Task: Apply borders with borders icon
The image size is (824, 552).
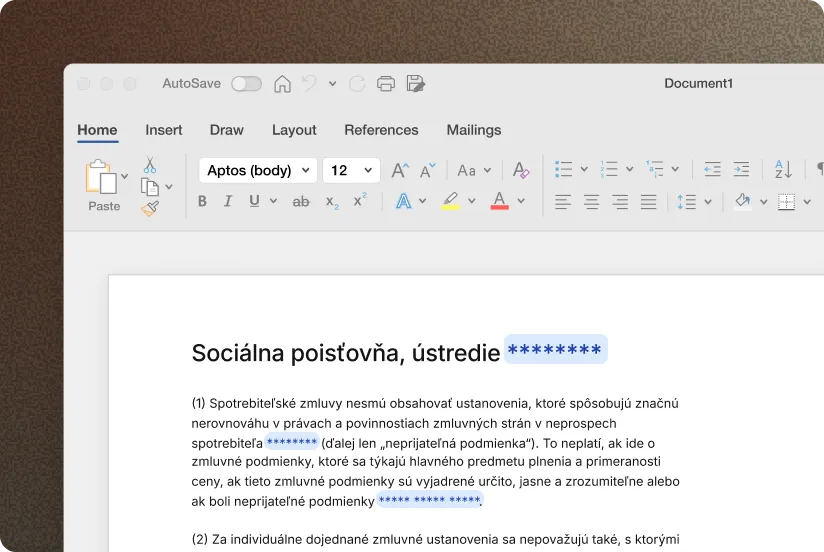Action: point(786,202)
